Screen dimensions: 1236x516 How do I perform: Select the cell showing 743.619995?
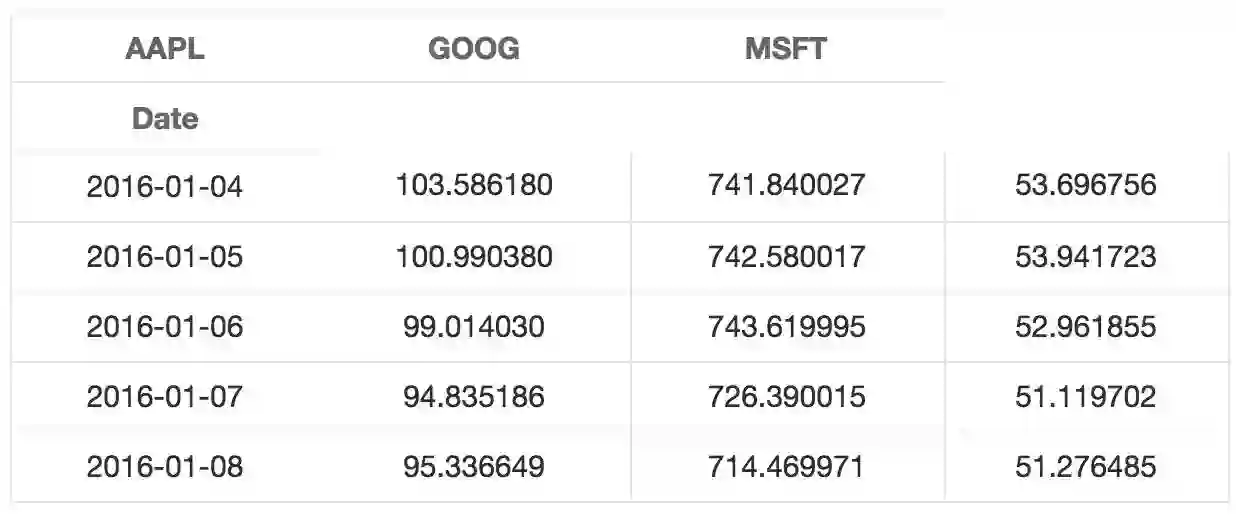(787, 327)
